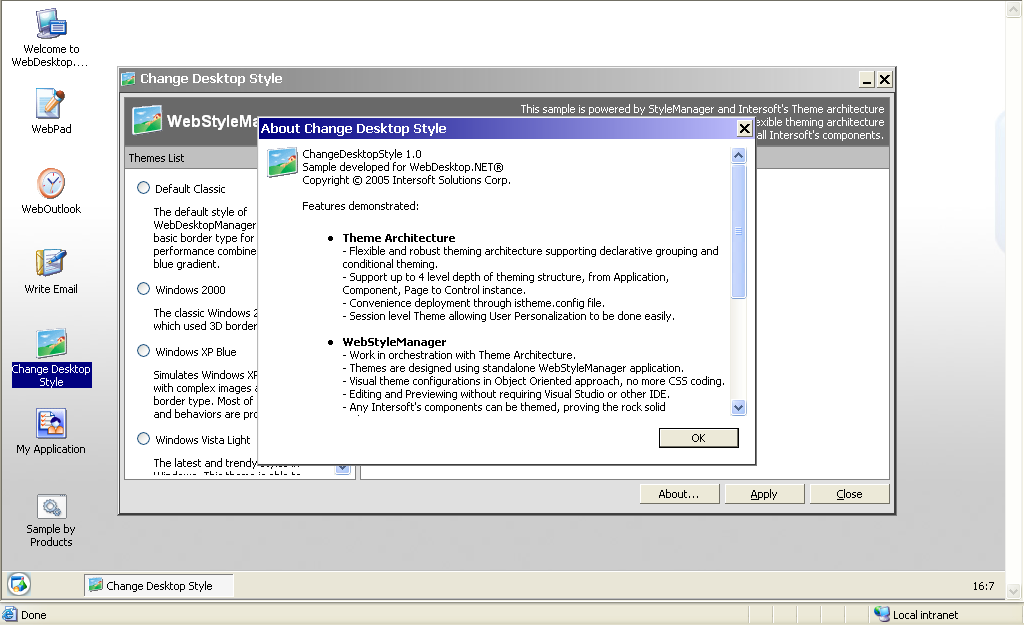The height and width of the screenshot is (625, 1024).
Task: Launch the WebPad desktop icon
Action: coord(51,104)
